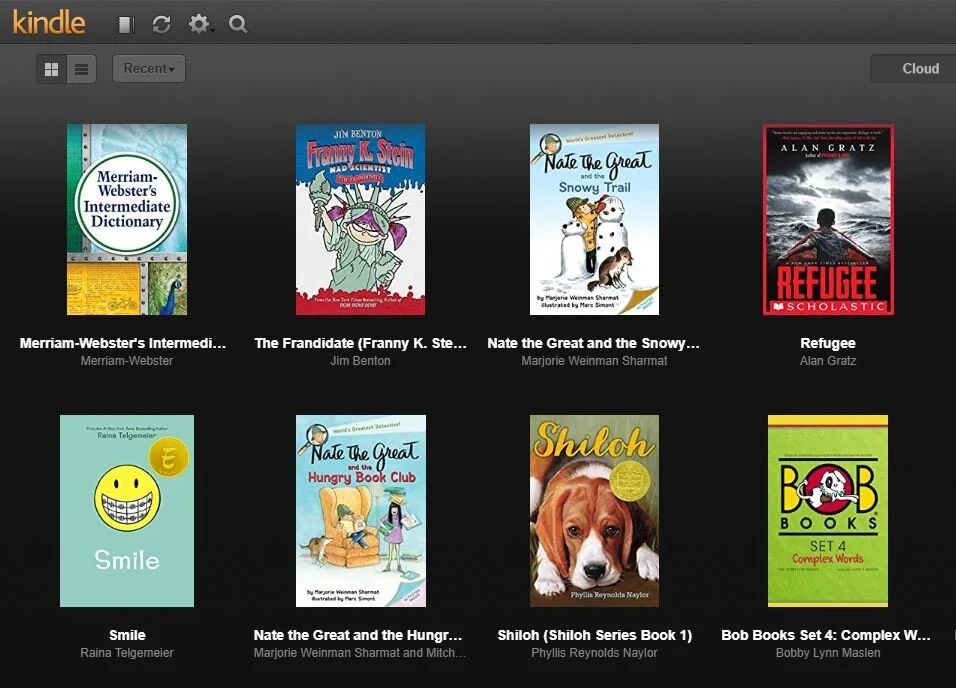
Task: Click the title "Shiloh (Shiloh Series Book 1)"
Action: [594, 635]
